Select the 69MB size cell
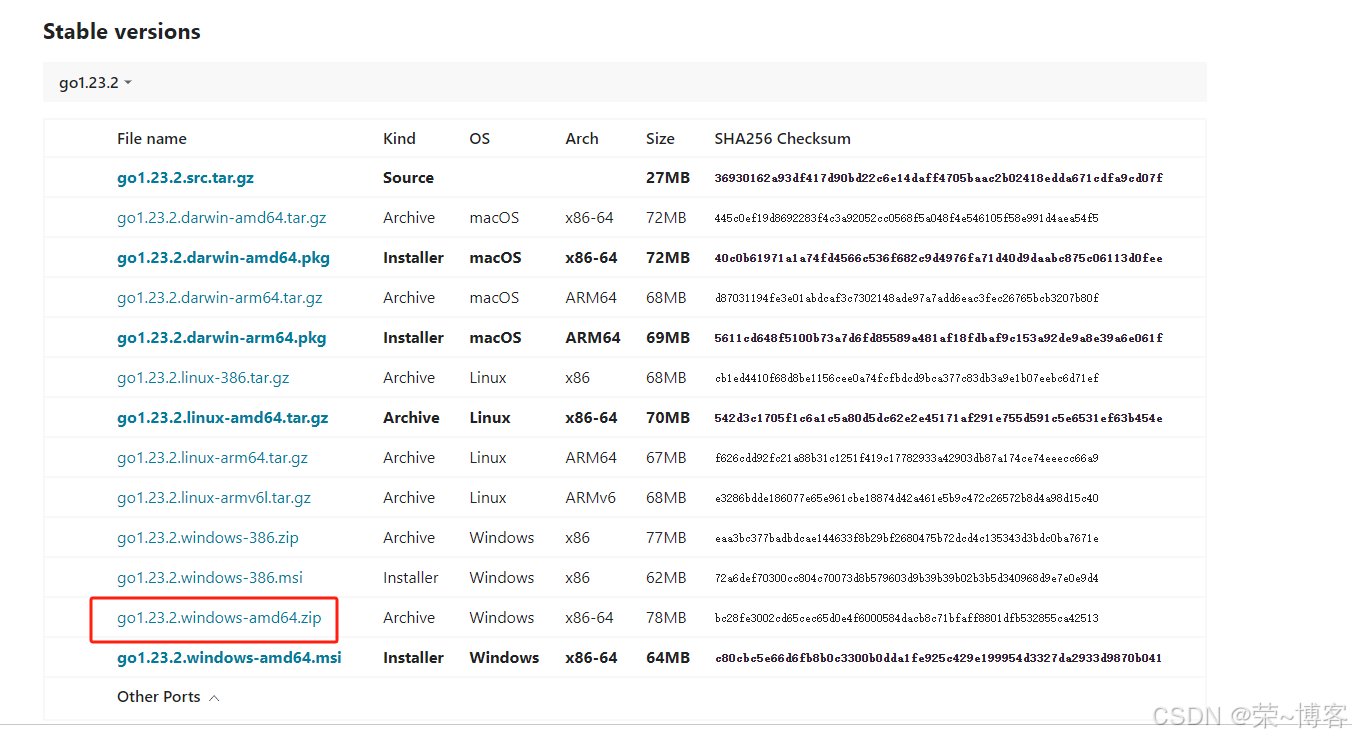The width and height of the screenshot is (1352, 739). pos(668,338)
